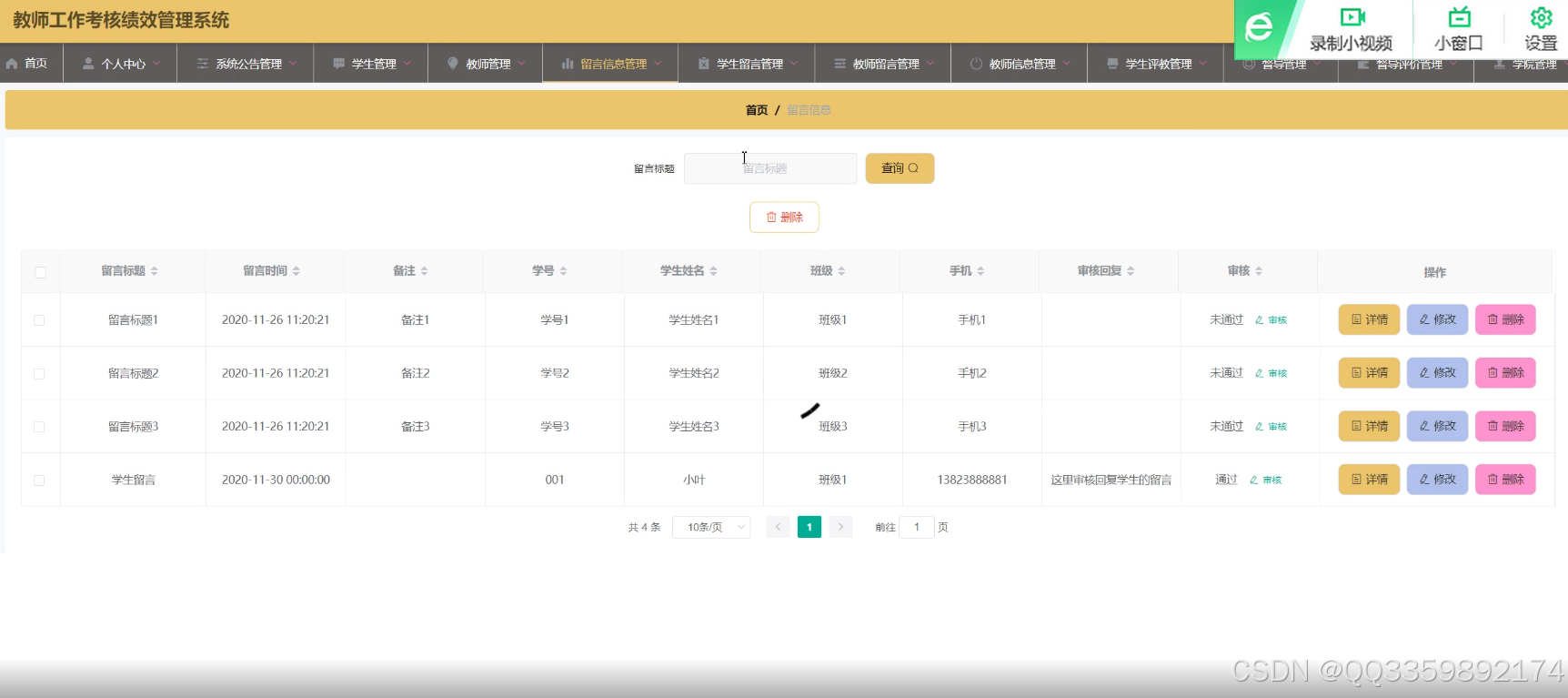Expand 教师信息管理 menu chevron
The image size is (1568, 698).
pyautogui.click(x=1066, y=64)
